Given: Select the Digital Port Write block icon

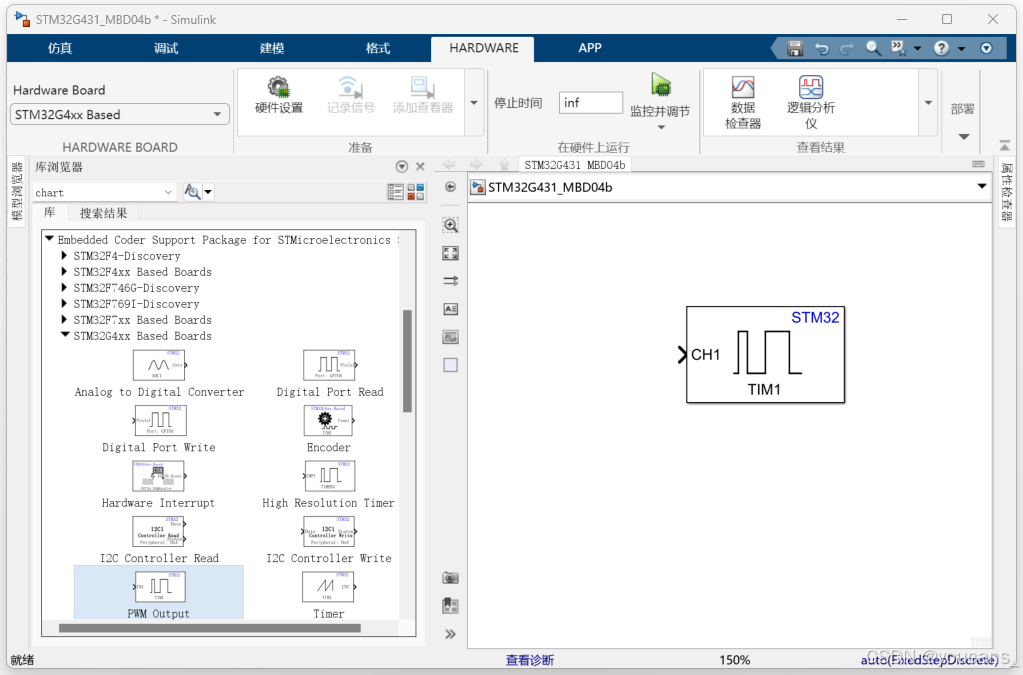Looking at the screenshot, I should tap(160, 421).
